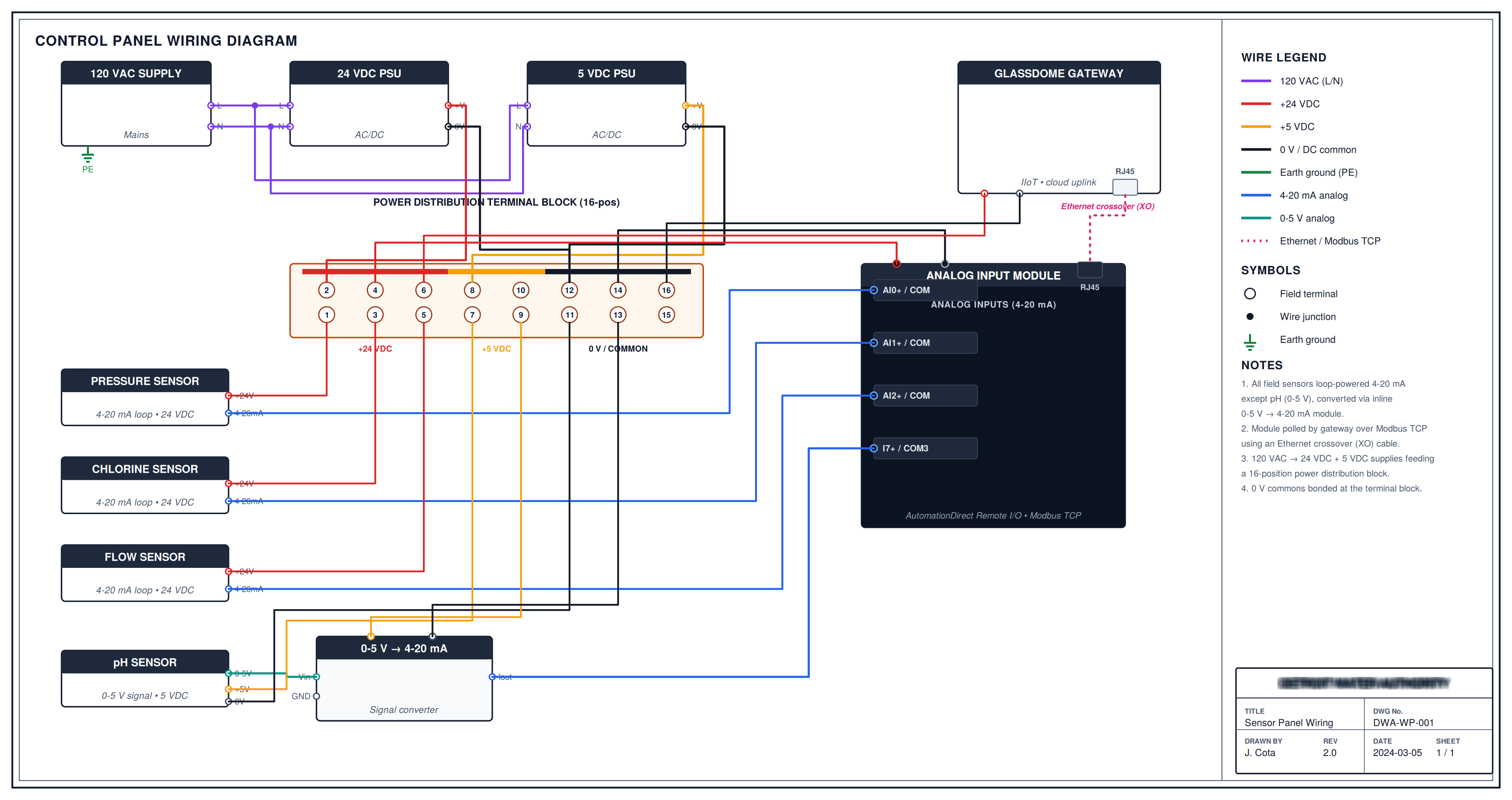Click the analog module RJ45 port
This screenshot has height=800, width=1512.
1090,270
